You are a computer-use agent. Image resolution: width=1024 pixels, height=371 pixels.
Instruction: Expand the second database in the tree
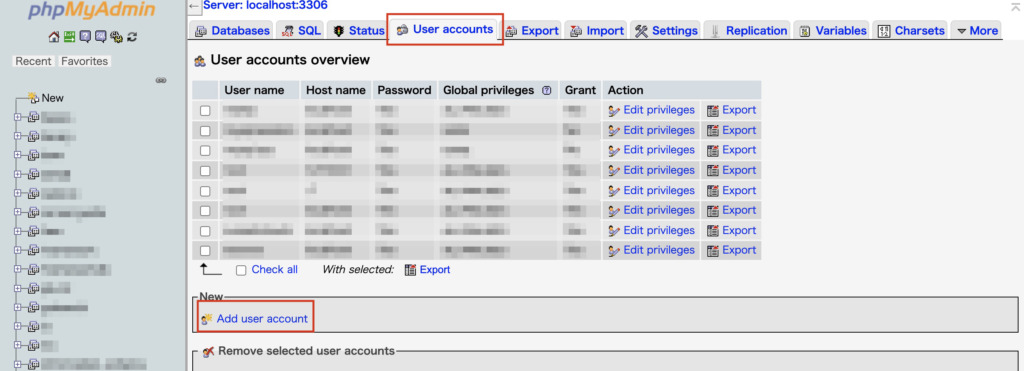[18, 137]
